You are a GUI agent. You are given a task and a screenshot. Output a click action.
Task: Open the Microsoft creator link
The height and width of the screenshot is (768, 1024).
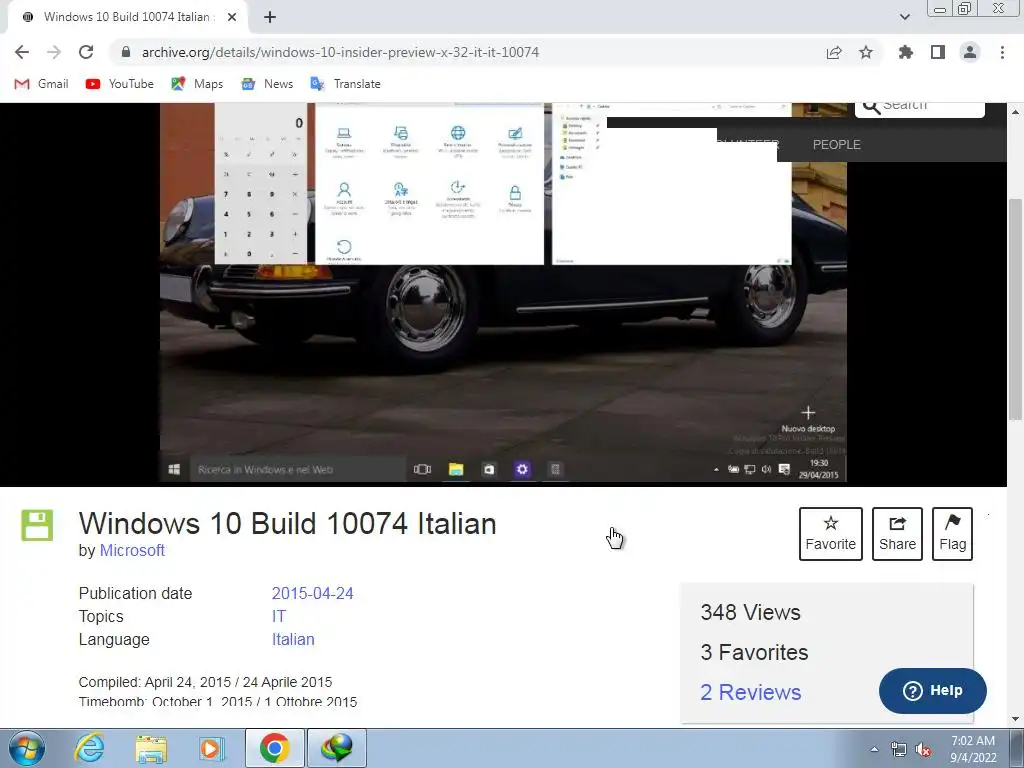pyautogui.click(x=132, y=551)
